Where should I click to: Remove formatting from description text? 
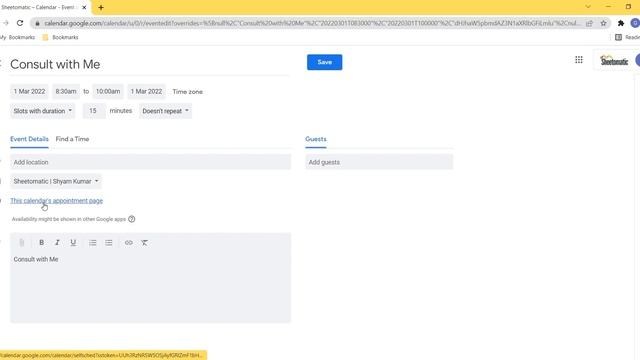tap(144, 242)
